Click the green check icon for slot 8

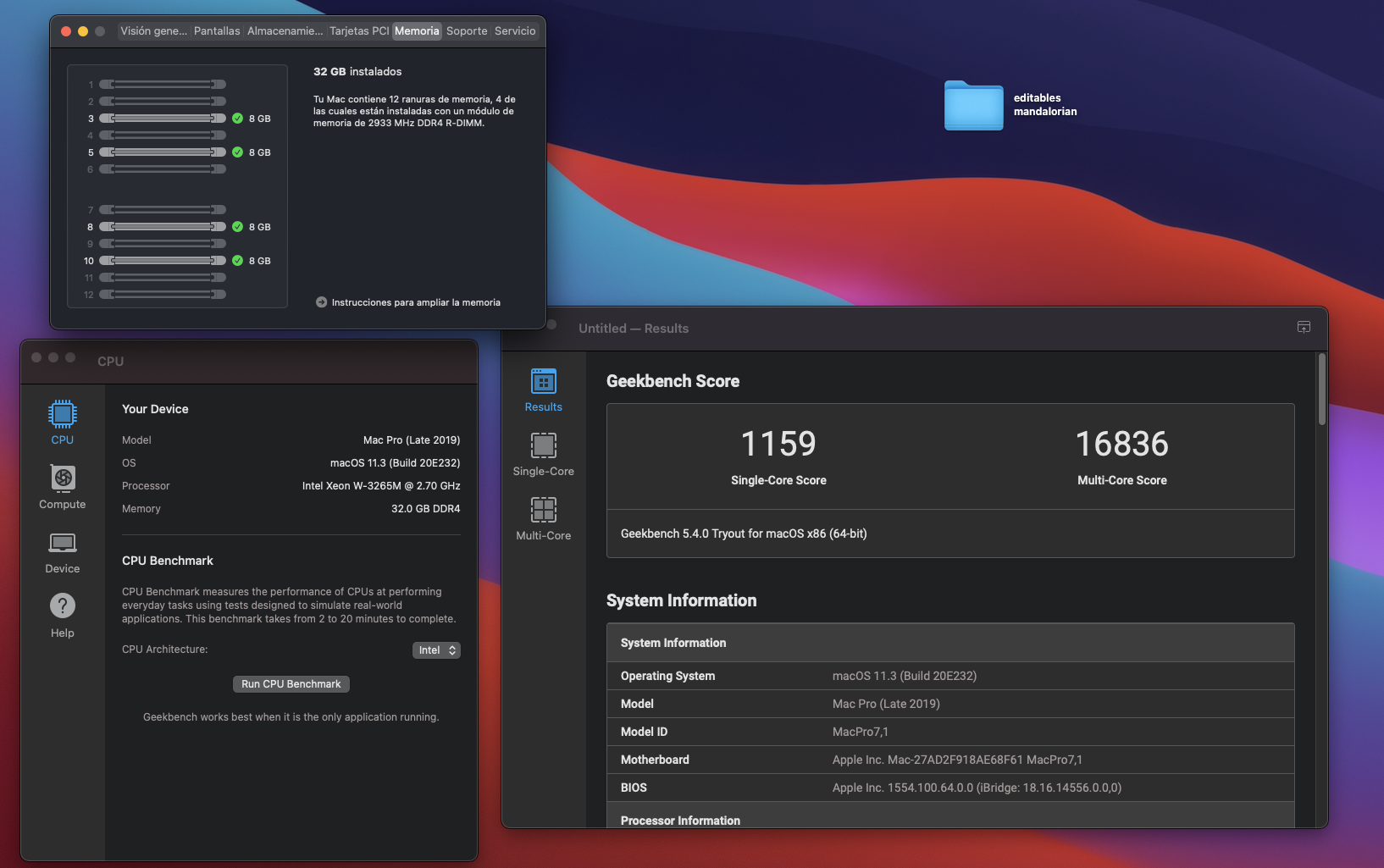point(238,227)
